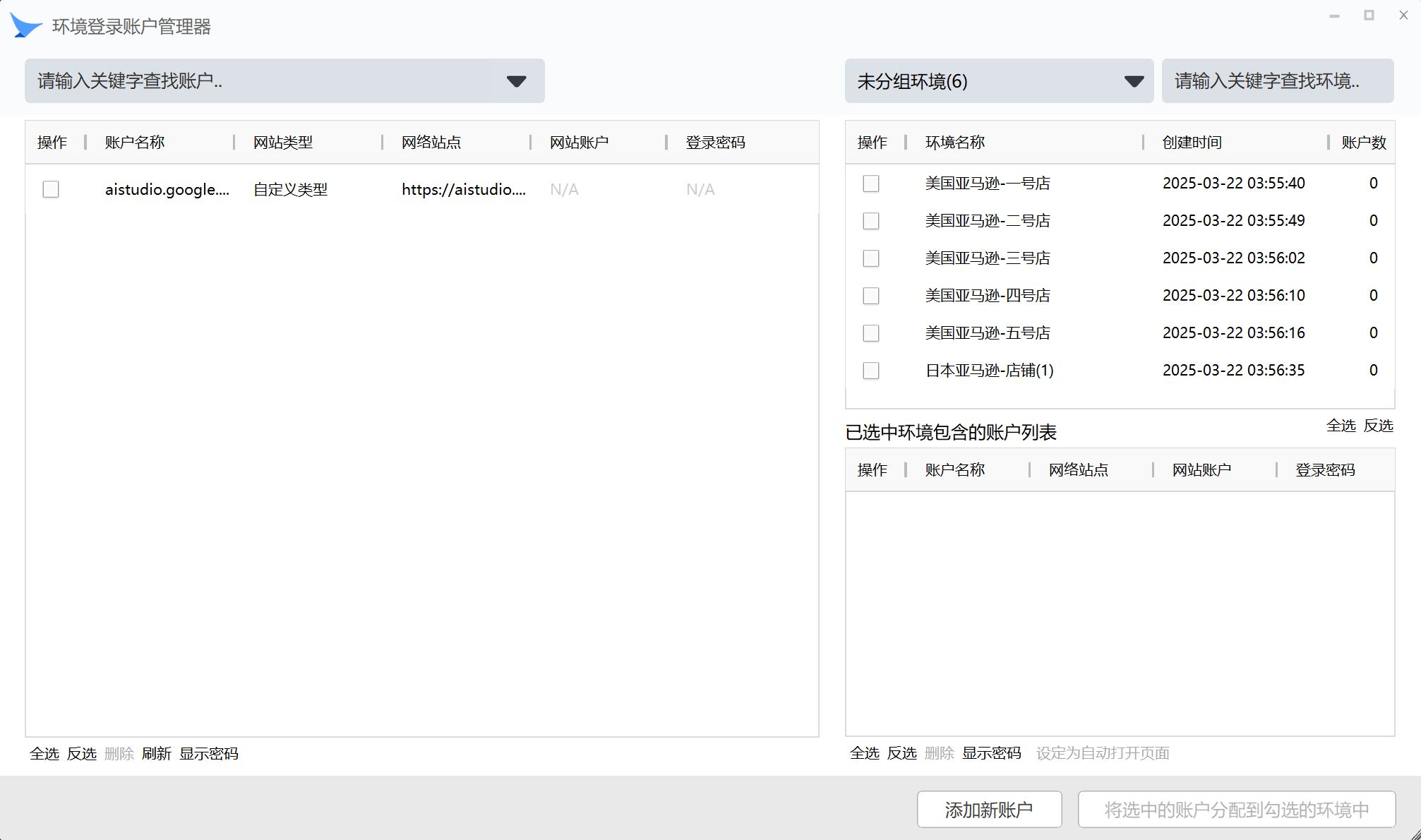Screen dimensions: 1421x840
Task: Click timestamp 2025-03-22 03:55:40
Action: pos(1234,184)
